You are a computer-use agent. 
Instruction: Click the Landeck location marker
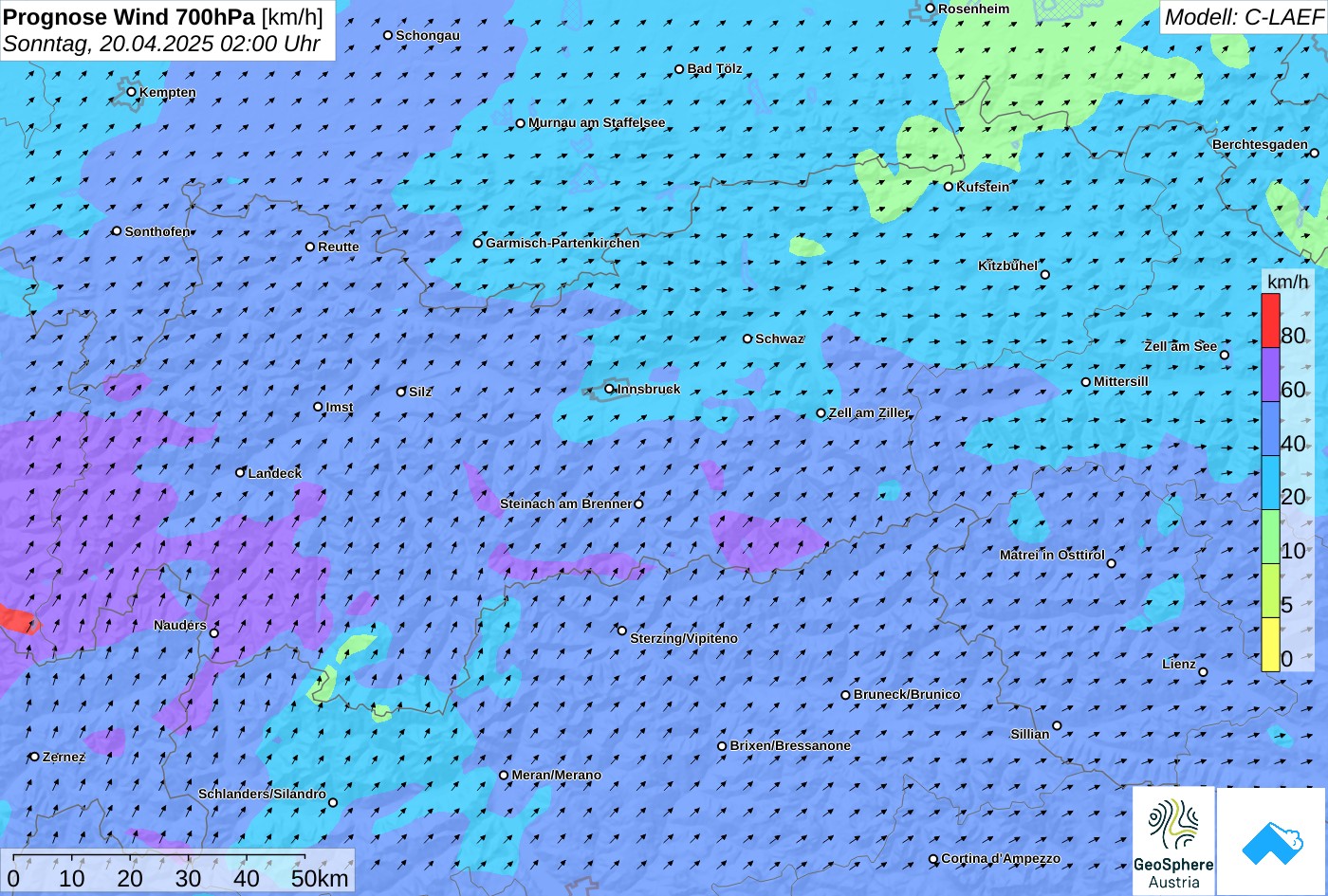pos(241,472)
